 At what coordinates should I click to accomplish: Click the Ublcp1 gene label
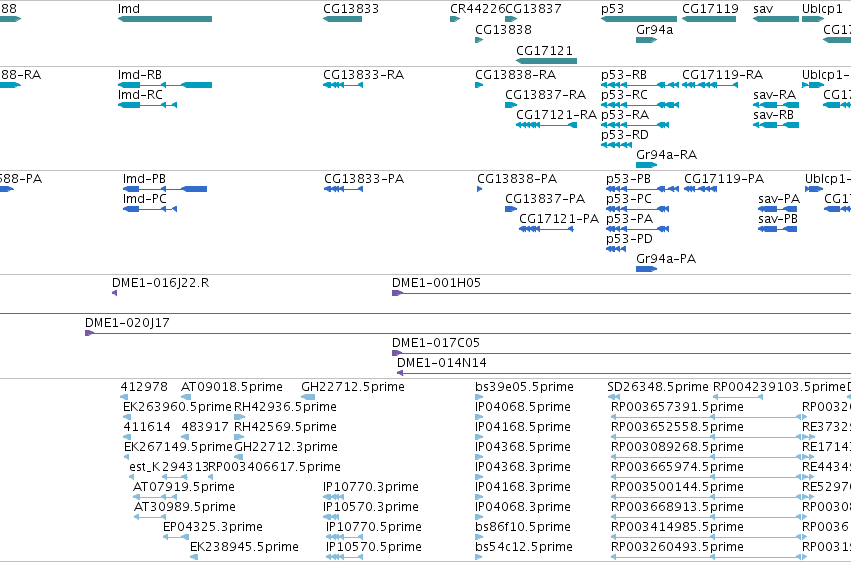(822, 9)
